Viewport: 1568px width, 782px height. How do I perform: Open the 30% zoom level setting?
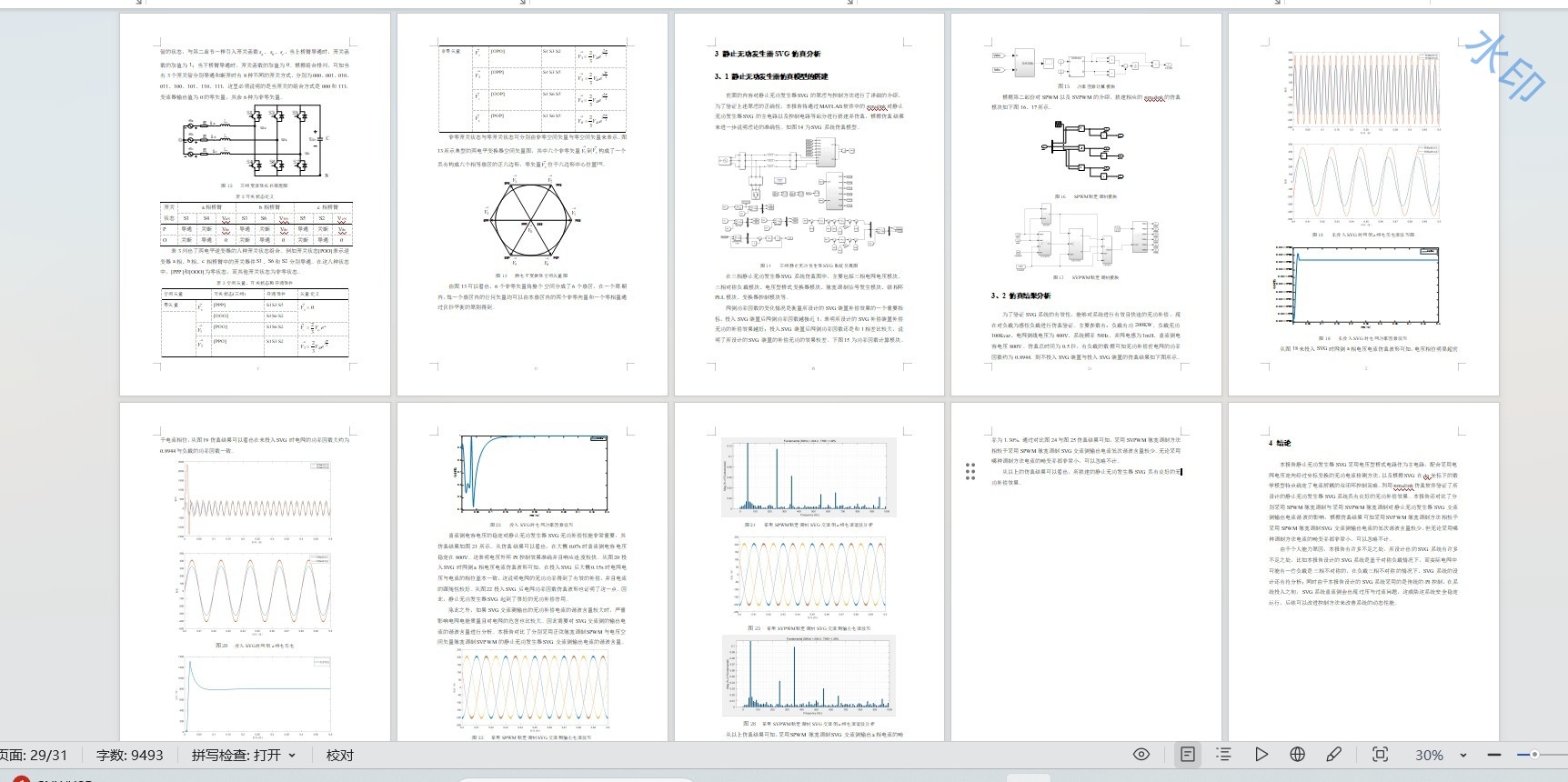pos(1429,756)
